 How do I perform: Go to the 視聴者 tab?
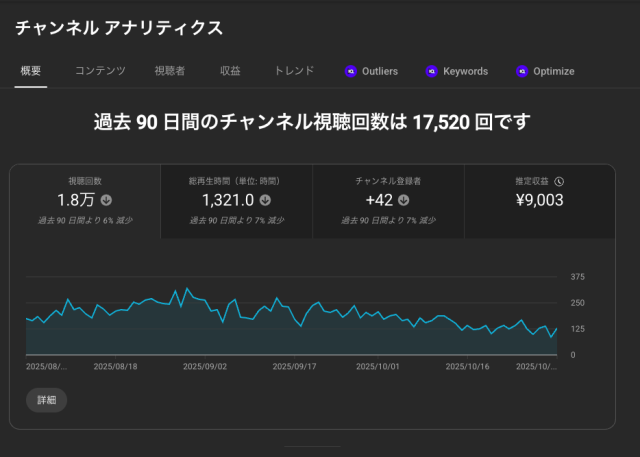coord(169,71)
